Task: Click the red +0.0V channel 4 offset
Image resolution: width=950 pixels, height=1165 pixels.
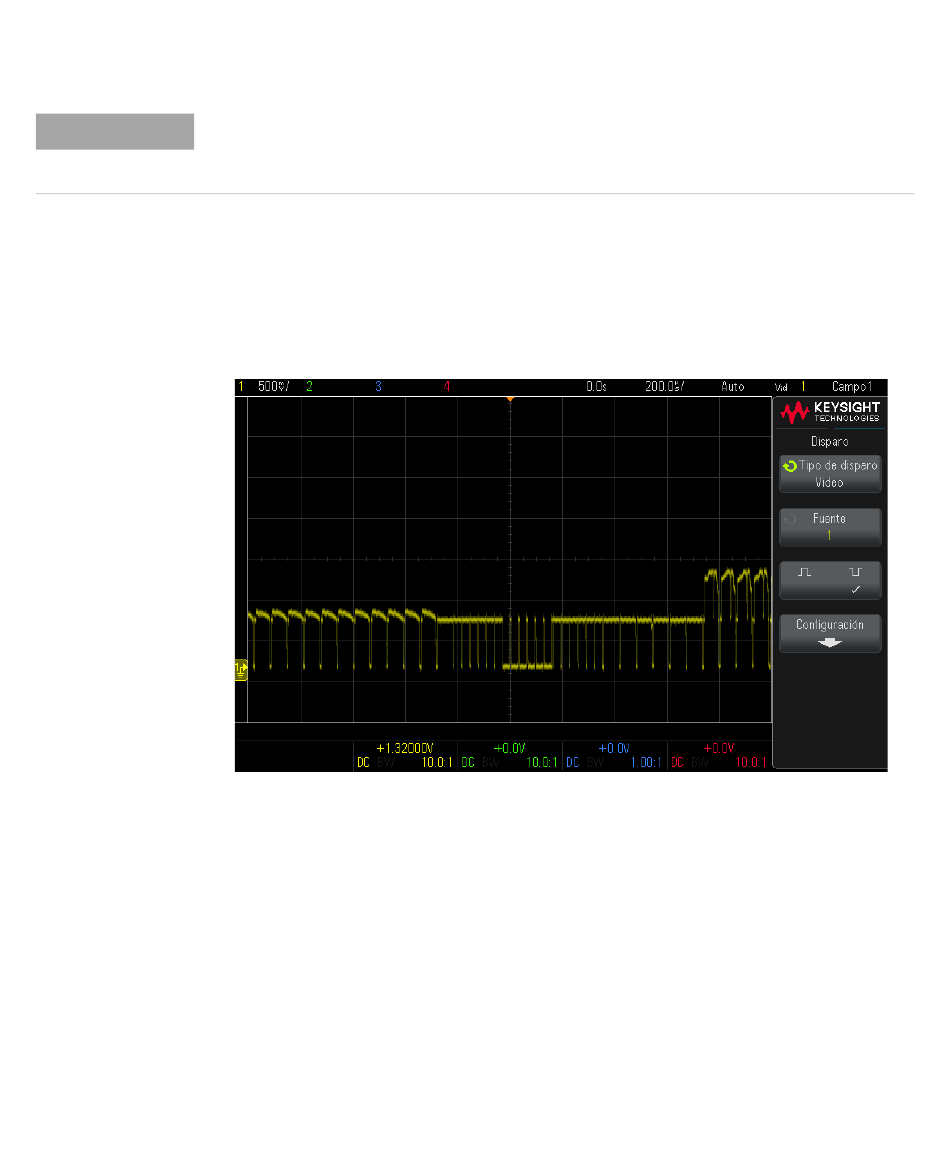Action: click(719, 748)
